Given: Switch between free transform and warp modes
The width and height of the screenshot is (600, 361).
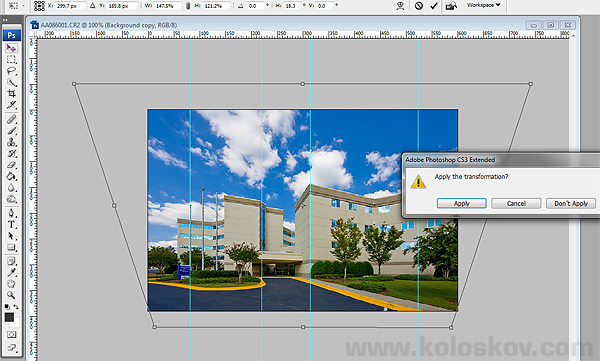Looking at the screenshot, I should pos(400,6).
